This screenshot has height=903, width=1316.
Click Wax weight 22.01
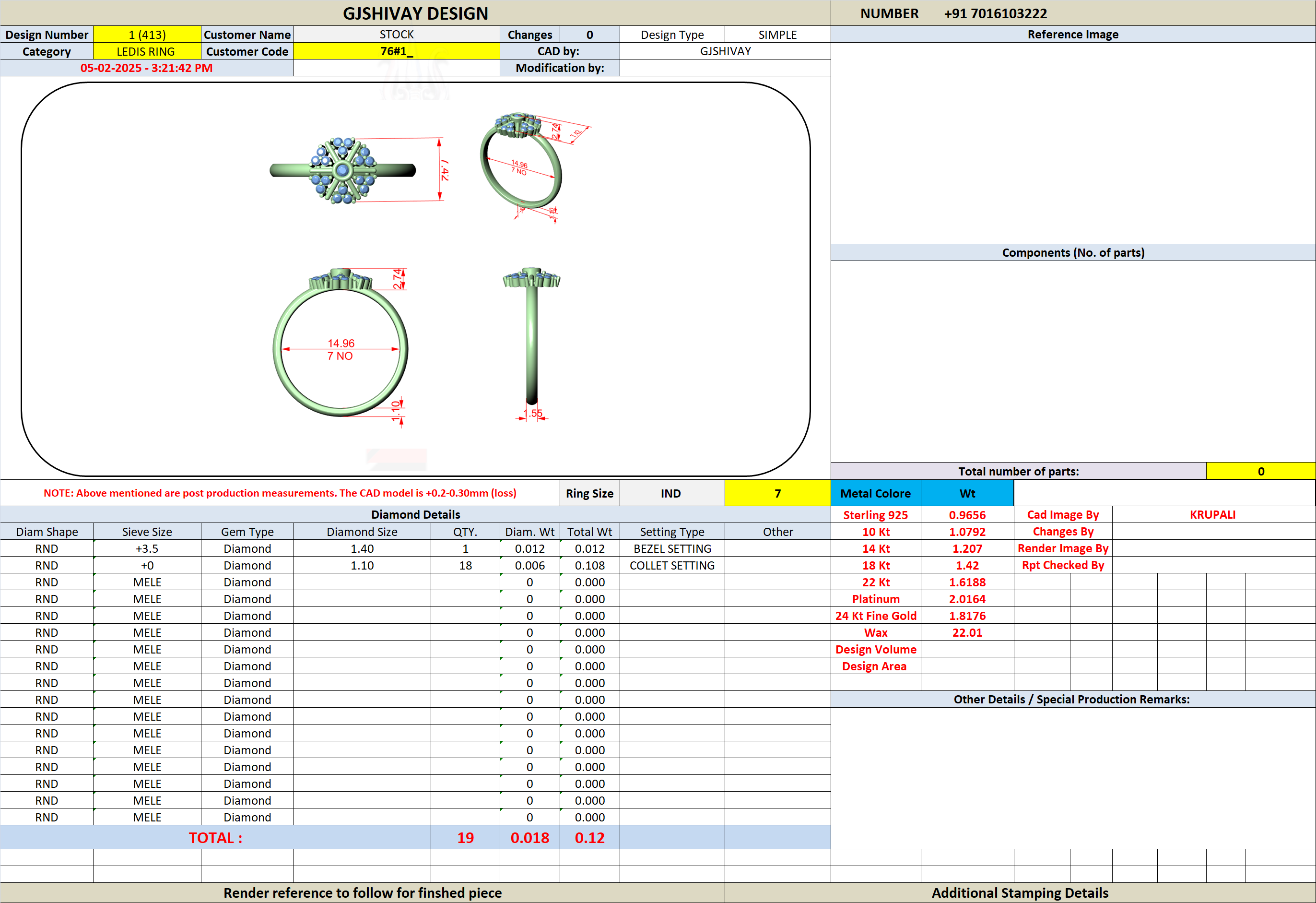coord(967,632)
